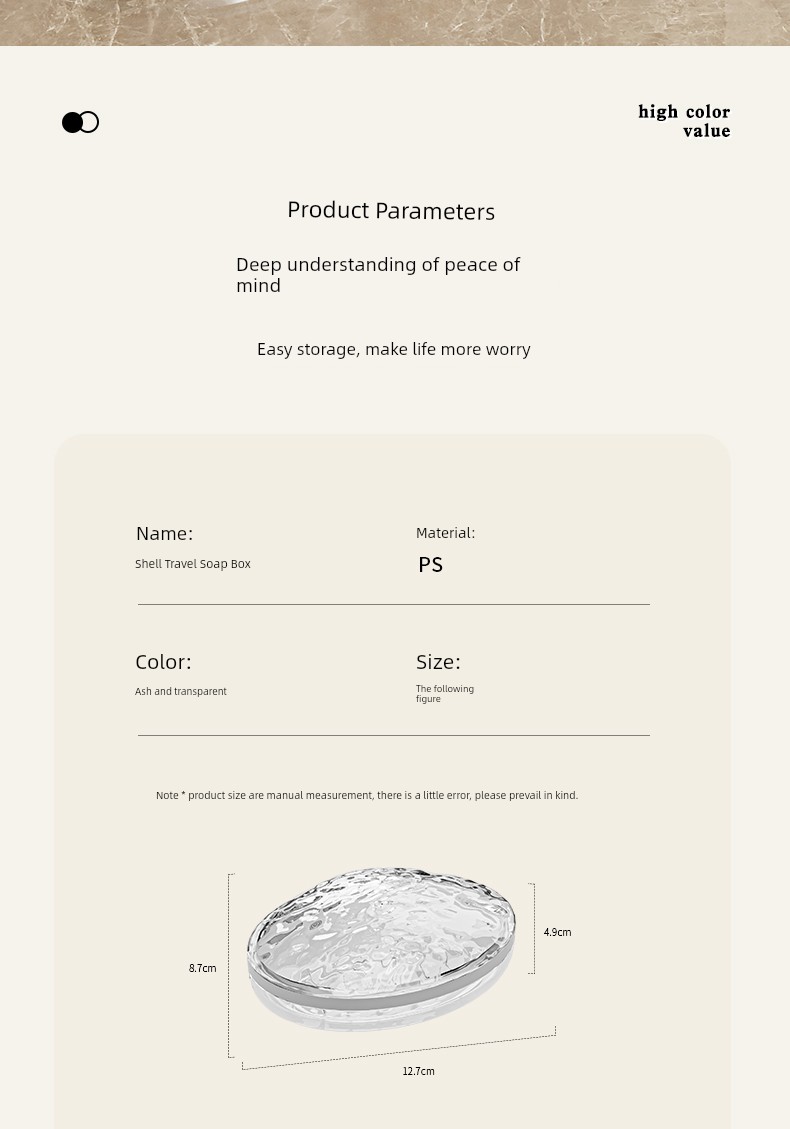Click the divider line below Name row
The image size is (790, 1129).
pos(394,605)
